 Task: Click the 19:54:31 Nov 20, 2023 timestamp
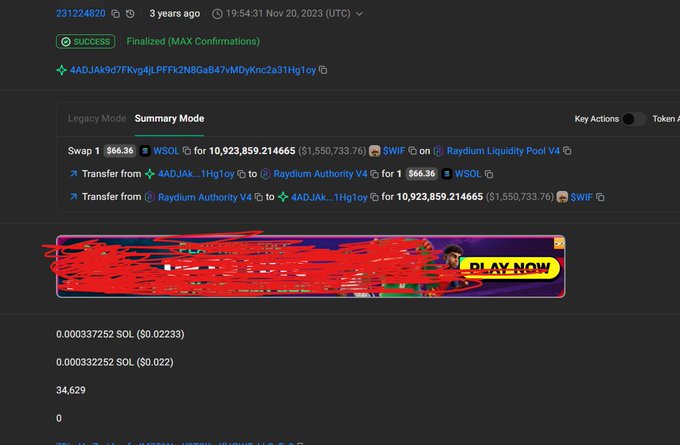pyautogui.click(x=288, y=13)
